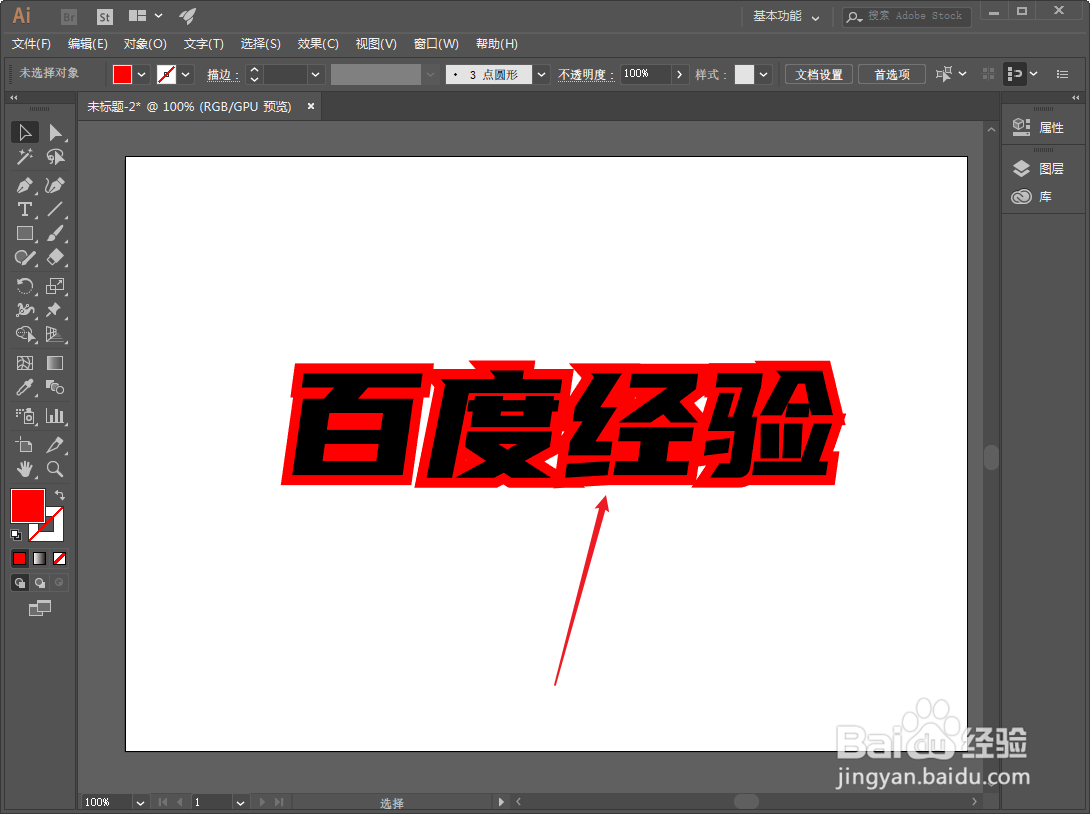Open the 属性 properties panel
The width and height of the screenshot is (1090, 814).
click(x=1039, y=127)
